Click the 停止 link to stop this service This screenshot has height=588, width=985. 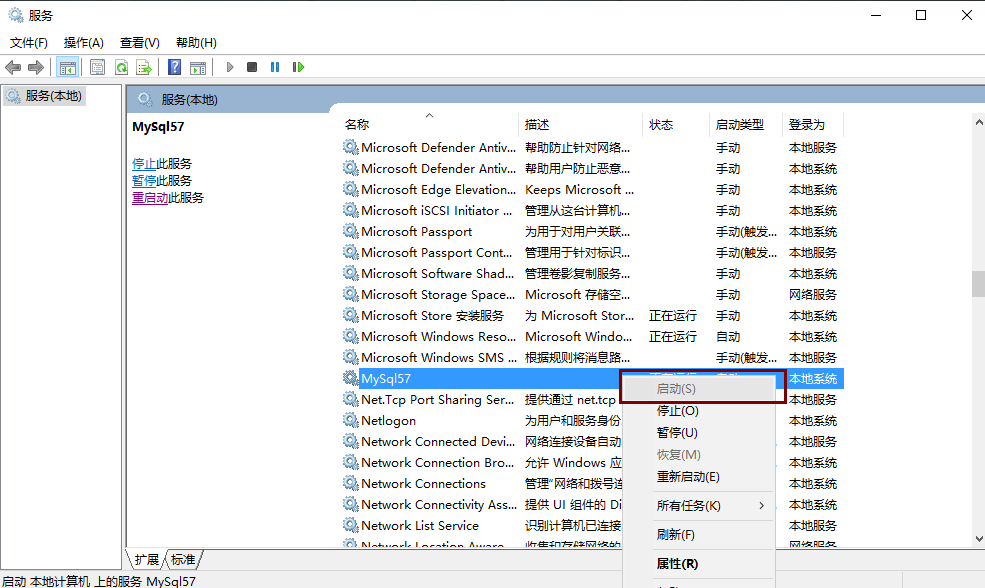144,163
